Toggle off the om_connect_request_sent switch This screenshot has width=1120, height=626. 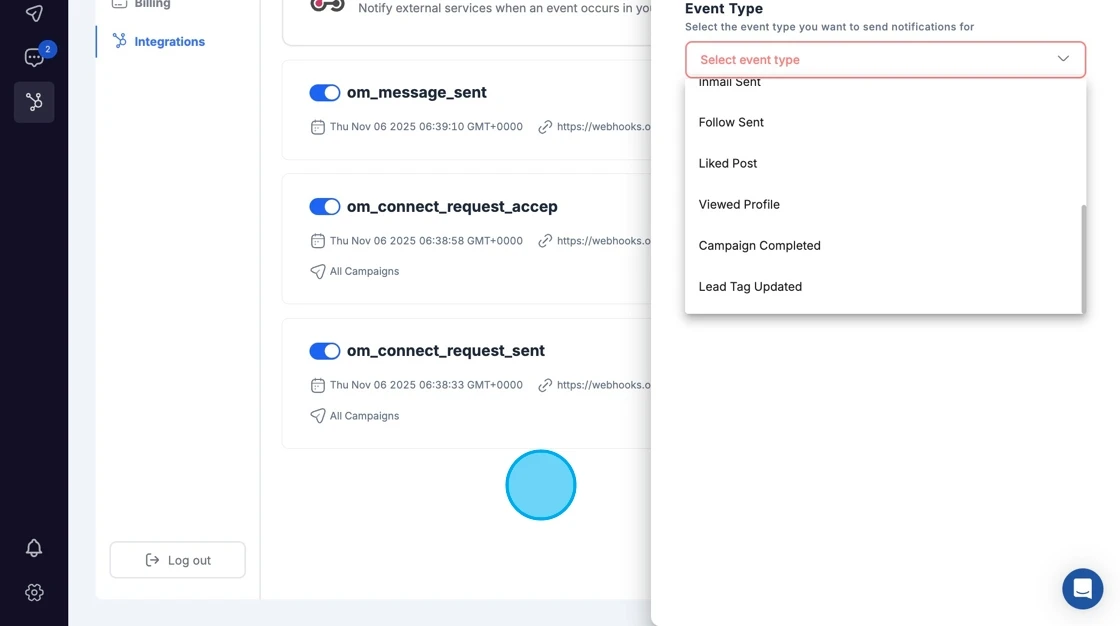point(325,351)
